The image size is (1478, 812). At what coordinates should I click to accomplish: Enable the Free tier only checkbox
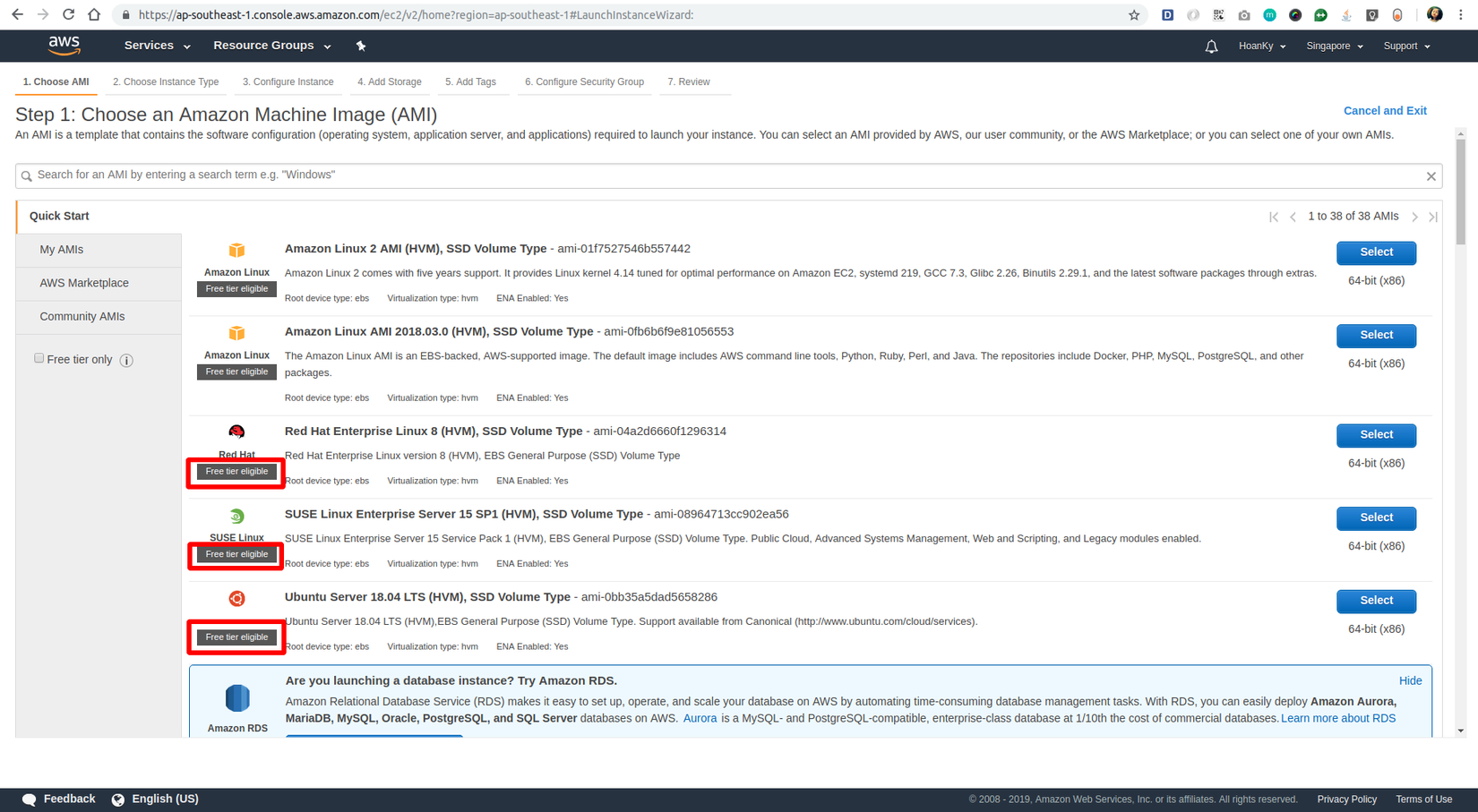[x=39, y=358]
